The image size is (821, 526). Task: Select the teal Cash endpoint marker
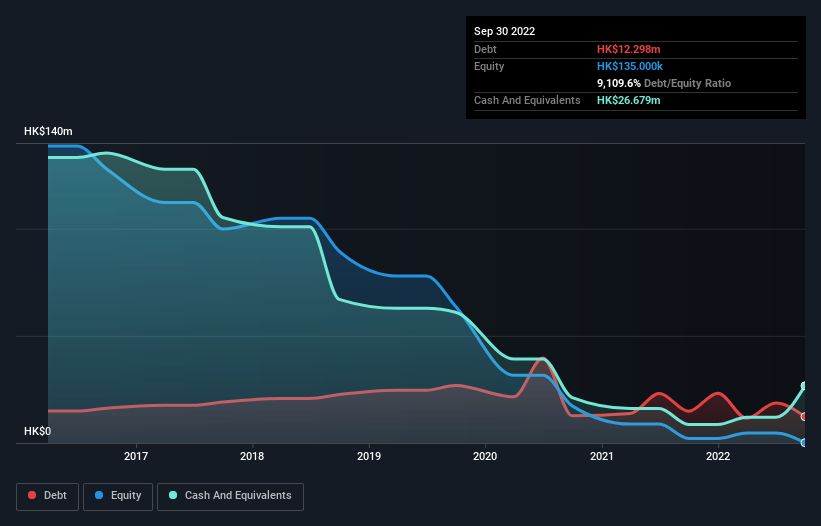[804, 386]
